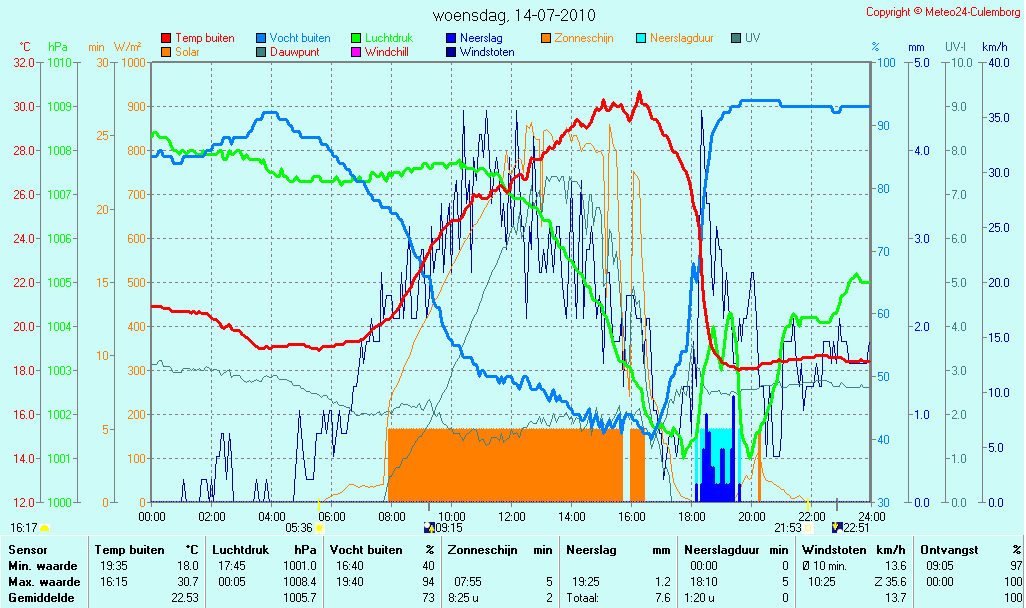1026x608 pixels.
Task: Click the orange Solar legend swatch
Action: (166, 52)
